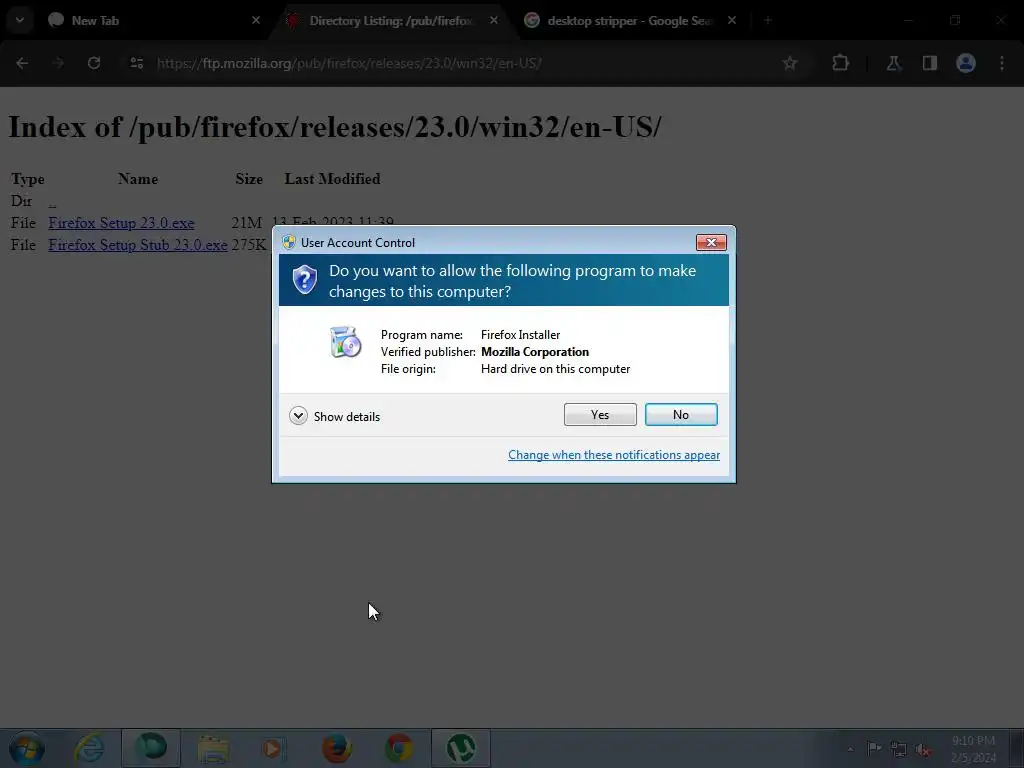Toggle the side panel icon
Viewport: 1024px width, 768px height.
click(x=929, y=63)
